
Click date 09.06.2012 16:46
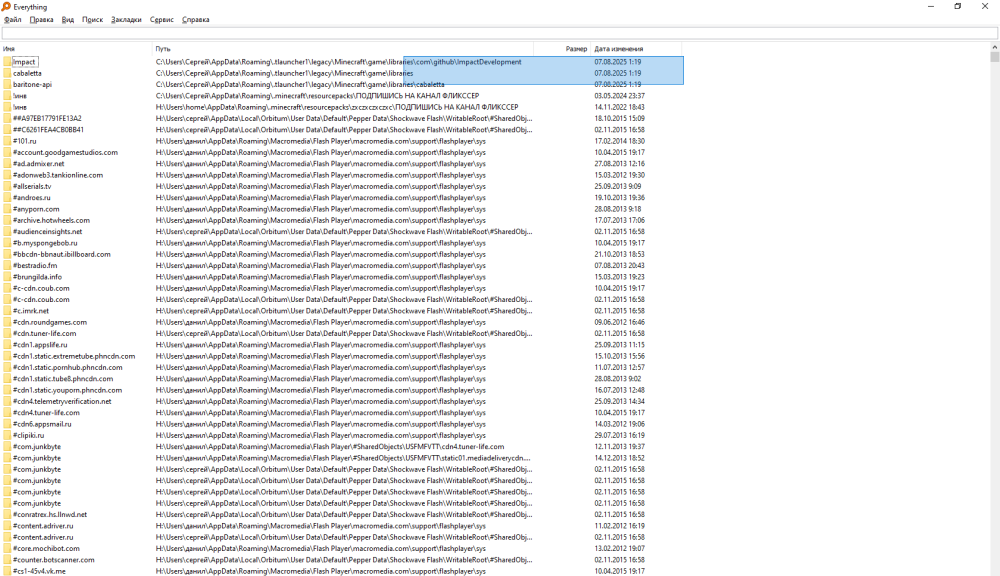tap(619, 322)
